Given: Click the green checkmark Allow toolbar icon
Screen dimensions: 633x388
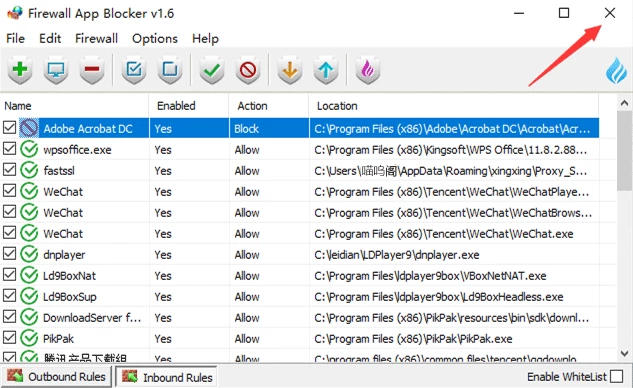Looking at the screenshot, I should (x=212, y=70).
